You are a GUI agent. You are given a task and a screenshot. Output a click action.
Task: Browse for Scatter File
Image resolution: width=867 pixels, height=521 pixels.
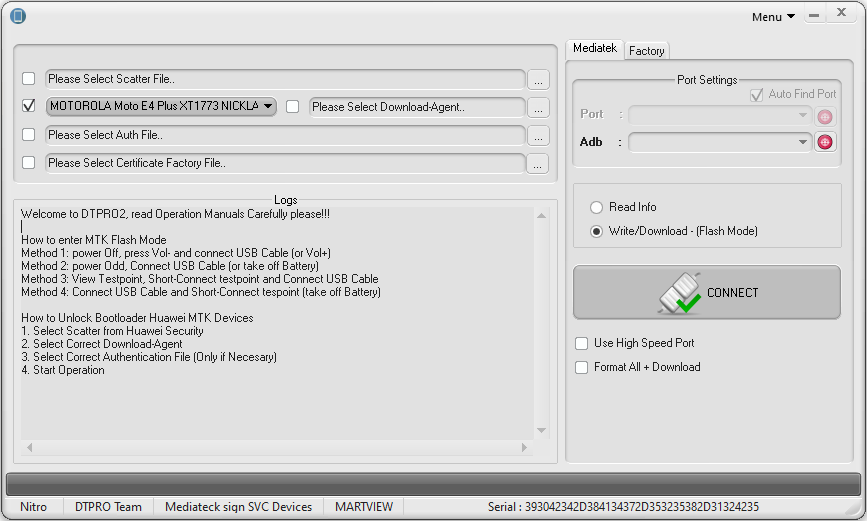538,80
